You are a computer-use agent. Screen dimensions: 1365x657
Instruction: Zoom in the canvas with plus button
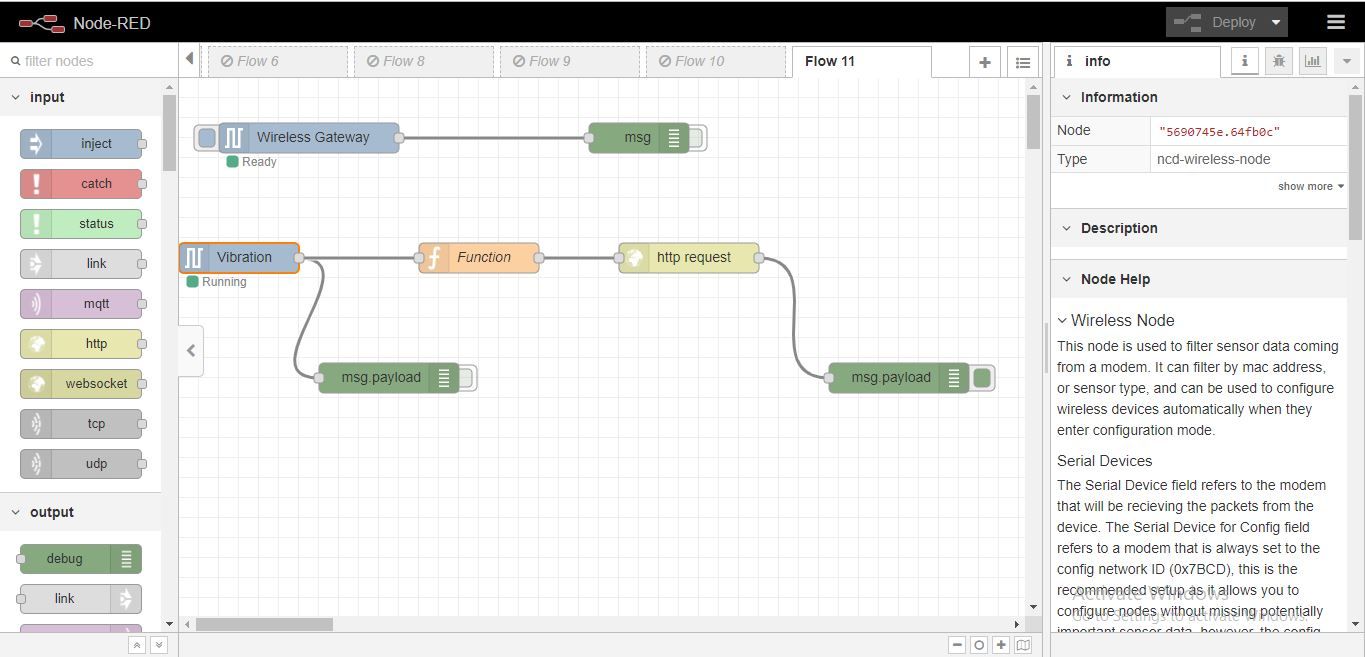(1001, 645)
